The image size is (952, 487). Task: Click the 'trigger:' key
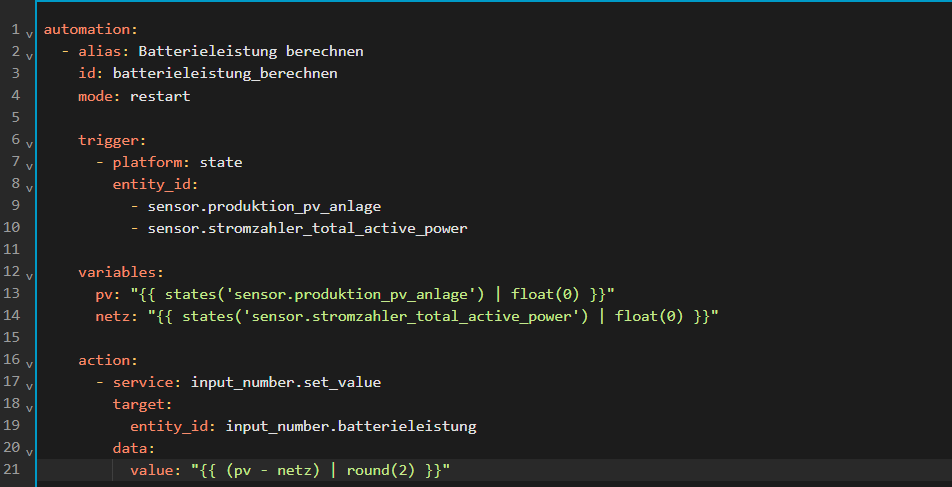pyautogui.click(x=112, y=140)
